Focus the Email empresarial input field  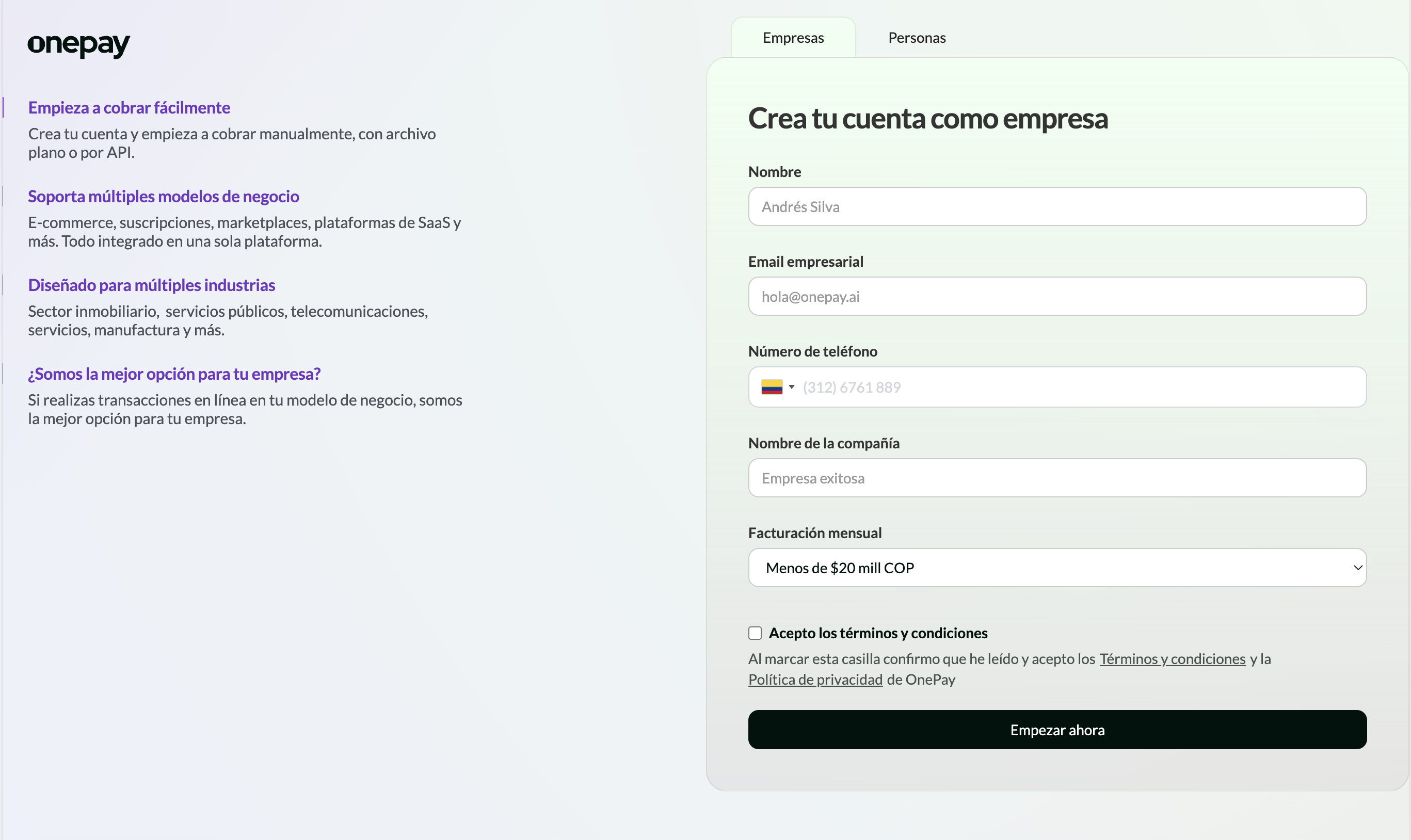(1057, 297)
